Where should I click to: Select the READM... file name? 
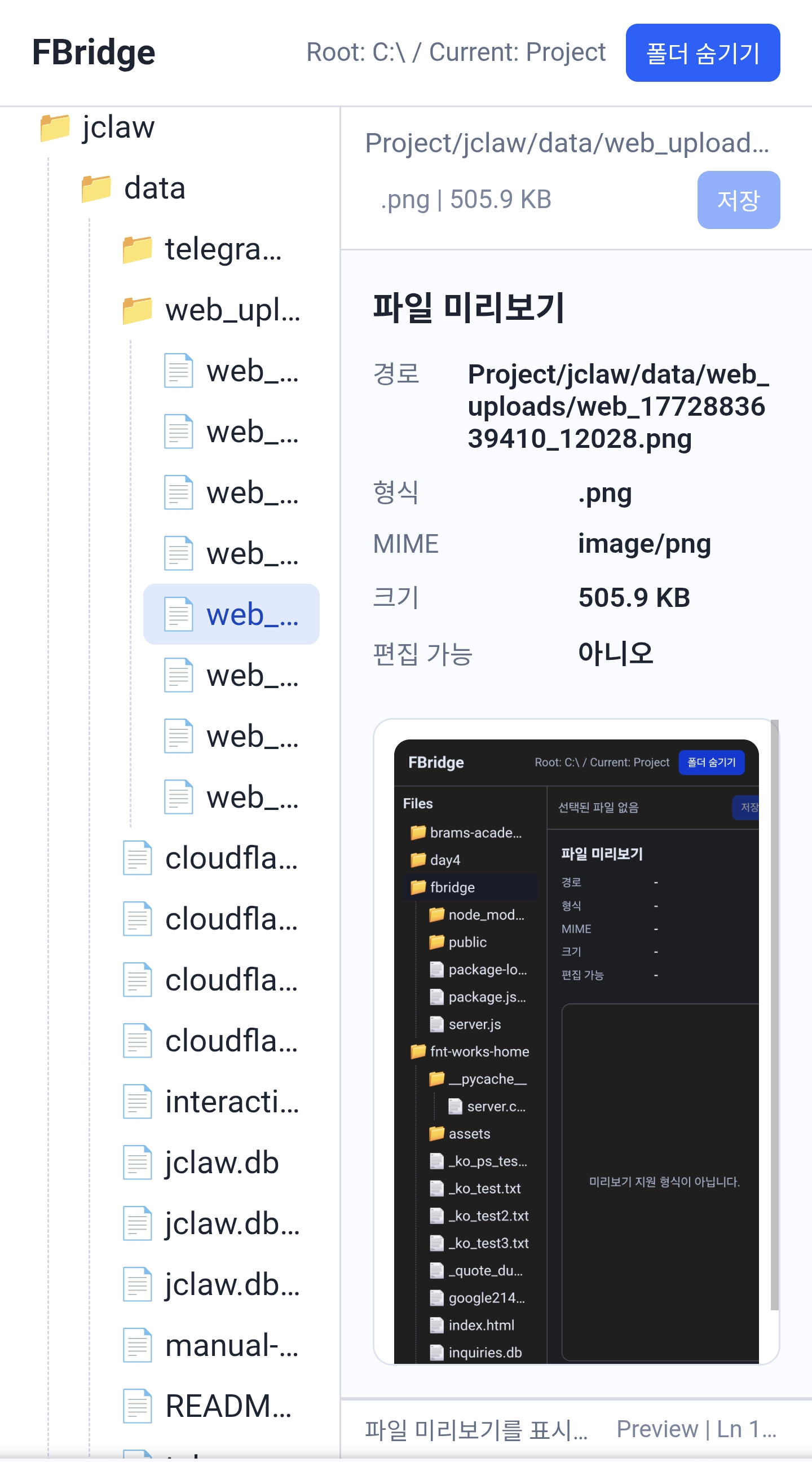[x=228, y=1407]
